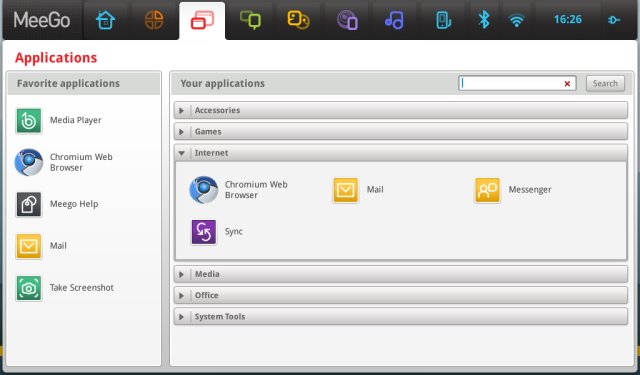This screenshot has height=375, width=640.
Task: Launch Chromium icon in Internet category
Action: pos(204,190)
